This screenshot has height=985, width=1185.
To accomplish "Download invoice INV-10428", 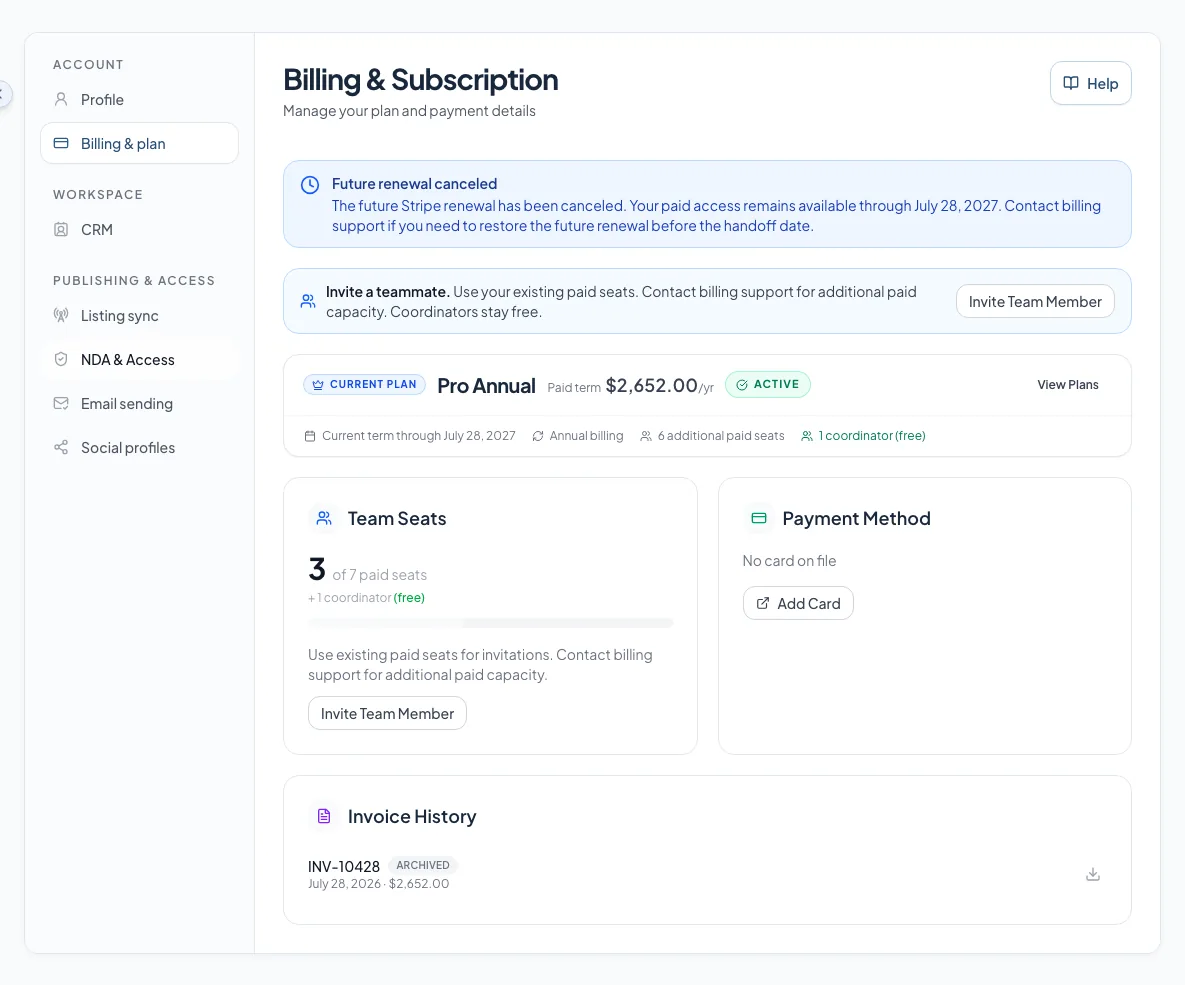I will pyautogui.click(x=1092, y=875).
